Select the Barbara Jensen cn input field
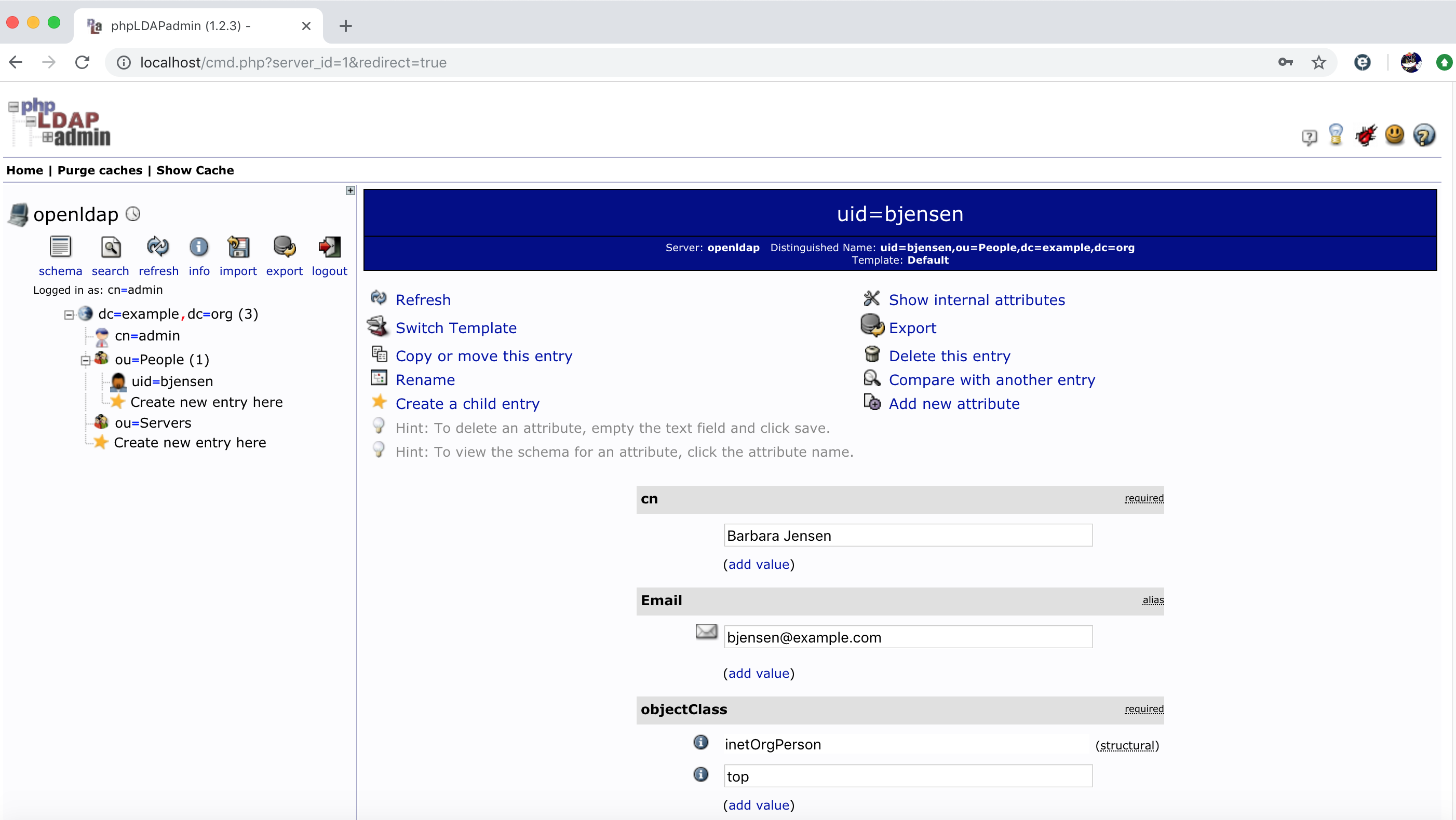The height and width of the screenshot is (820, 1456). pyautogui.click(x=907, y=535)
